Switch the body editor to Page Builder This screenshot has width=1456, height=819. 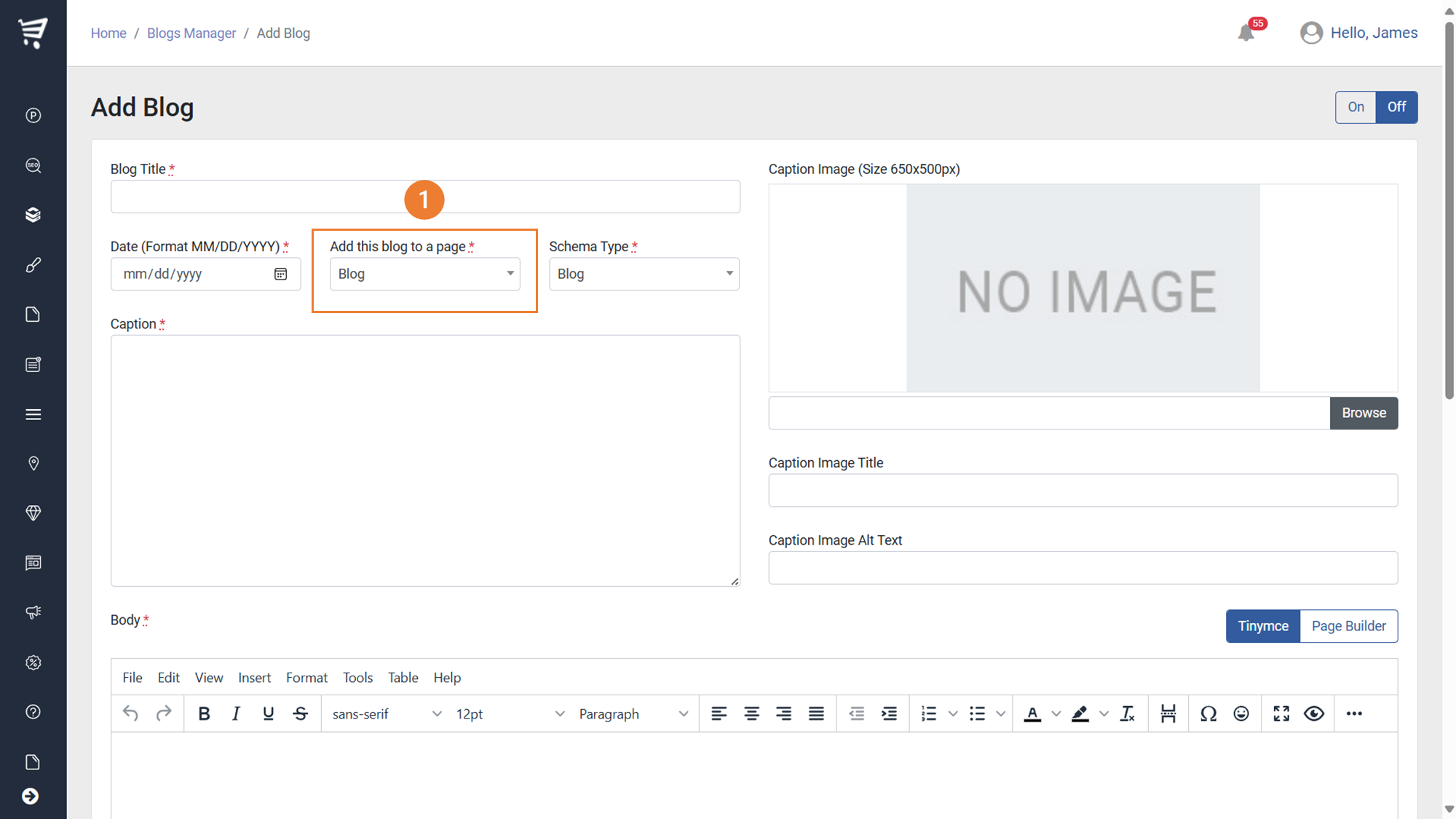tap(1348, 626)
